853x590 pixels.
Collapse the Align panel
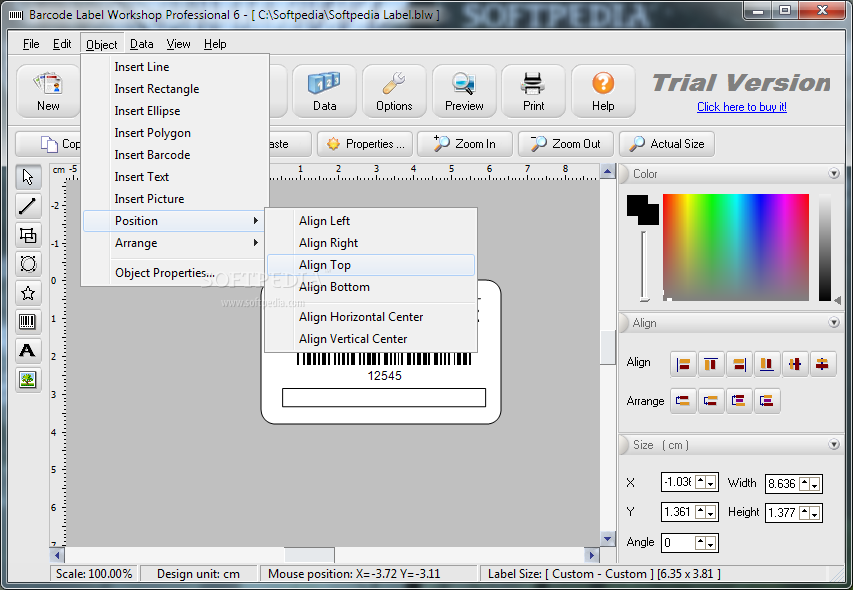pos(833,322)
